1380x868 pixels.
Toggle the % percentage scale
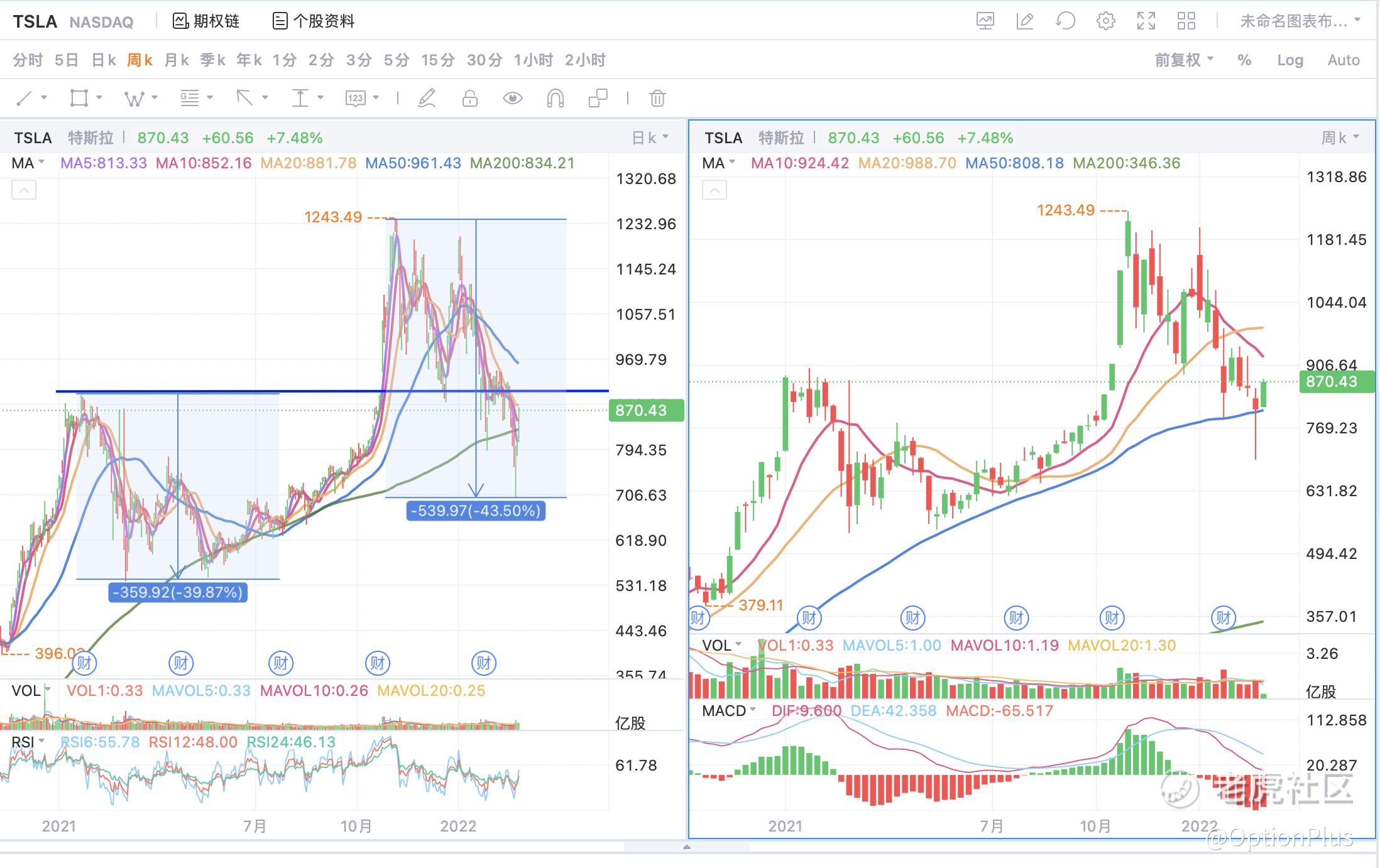coord(1244,60)
